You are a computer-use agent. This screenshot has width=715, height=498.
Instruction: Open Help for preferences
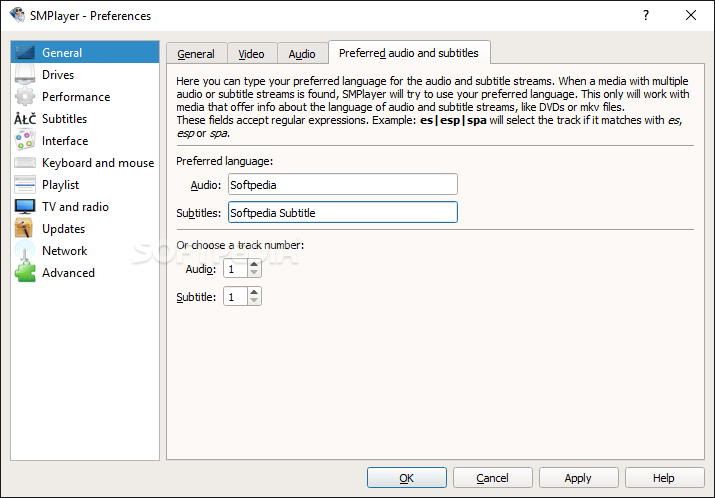tap(664, 477)
